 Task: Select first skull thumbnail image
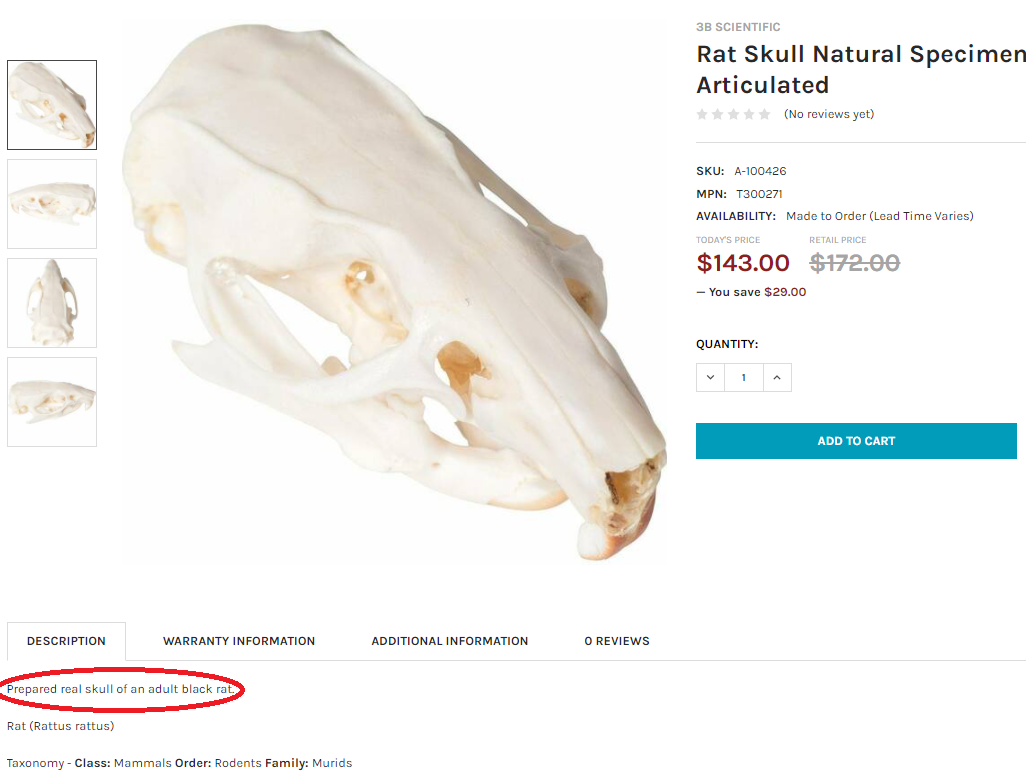tap(52, 105)
